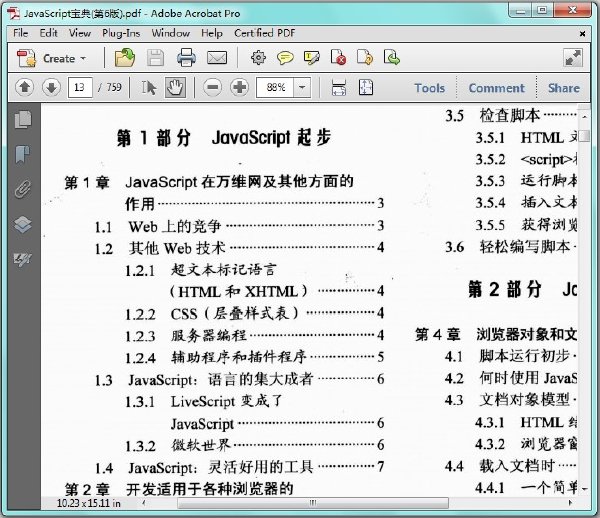Click the vertical scrollbar down arrow
This screenshot has width=600, height=518.
[x=584, y=488]
